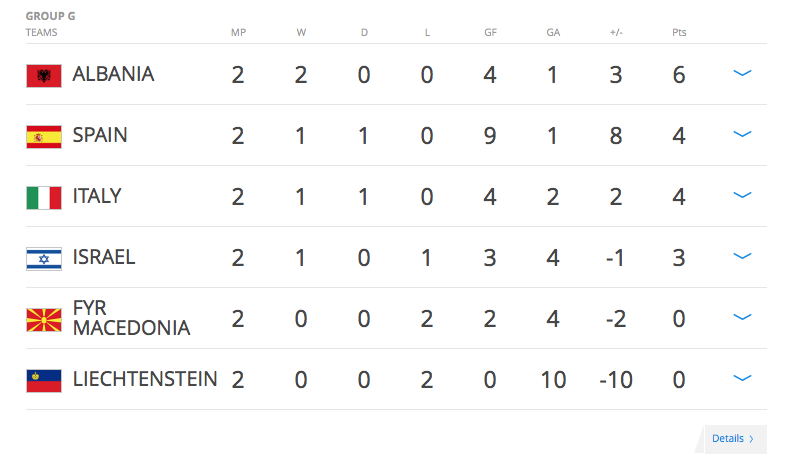Expand the Spain row chevron
This screenshot has height=462, width=792.
point(742,135)
